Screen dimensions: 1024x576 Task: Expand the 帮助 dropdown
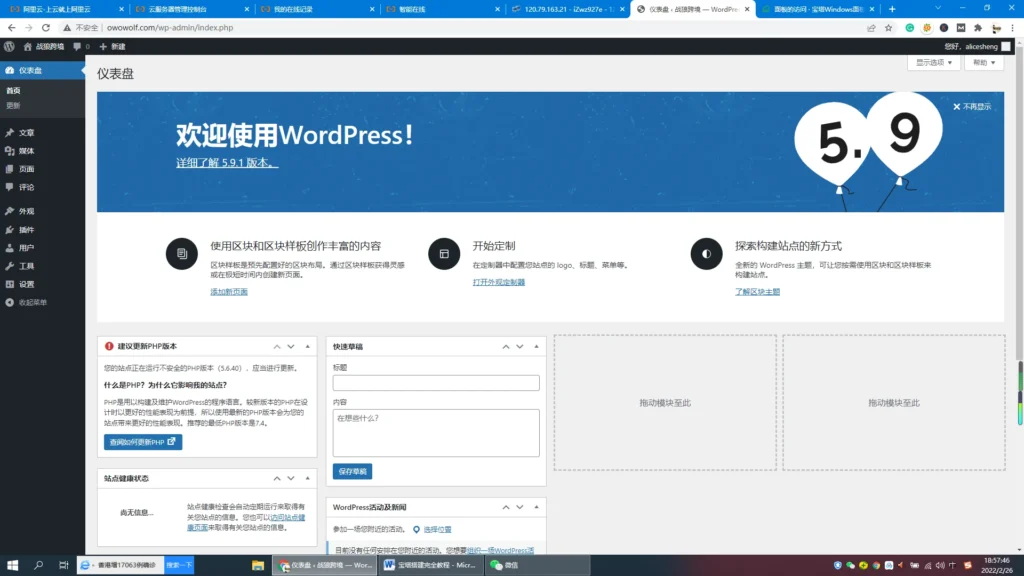tap(984, 63)
